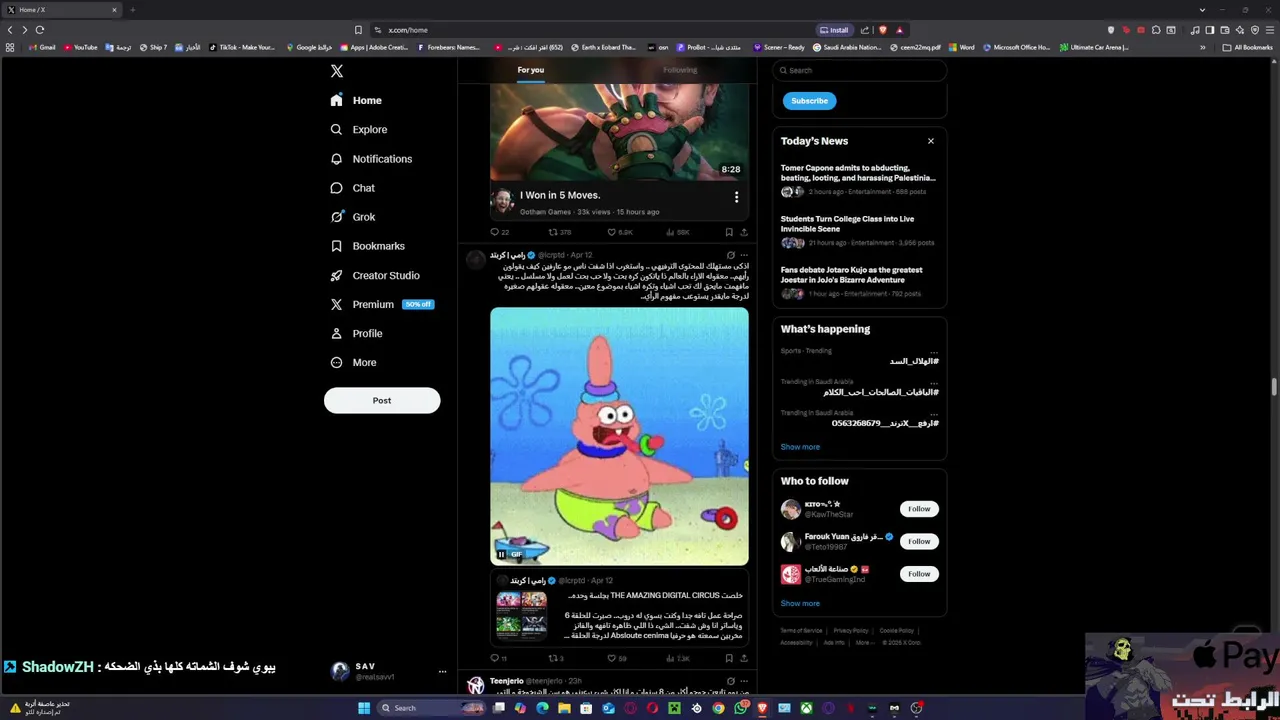Screen dimensions: 1280x720
Task: Like the post with 6.9K likes
Action: 620,232
